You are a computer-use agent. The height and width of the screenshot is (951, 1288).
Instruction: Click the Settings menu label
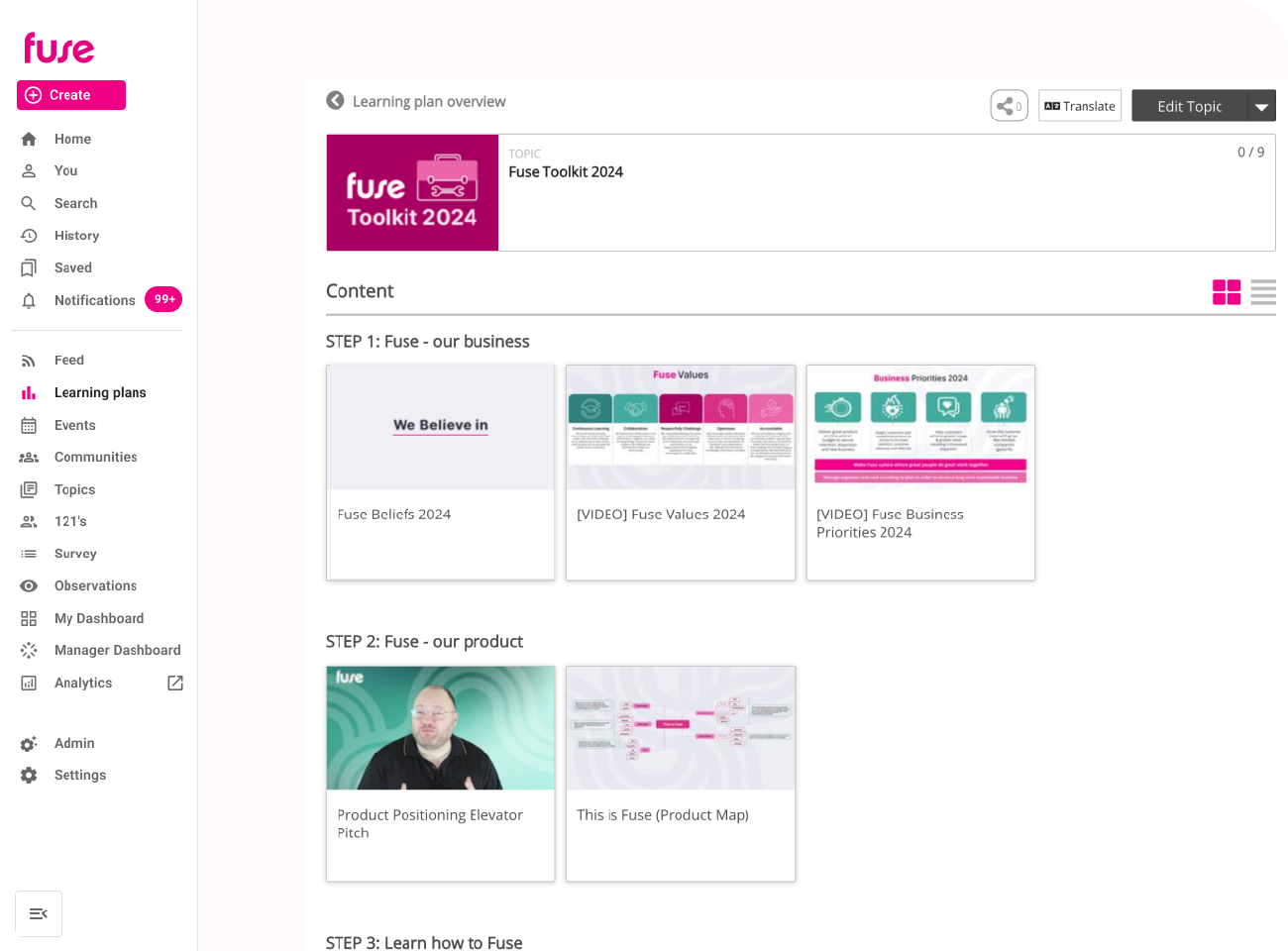pos(80,776)
